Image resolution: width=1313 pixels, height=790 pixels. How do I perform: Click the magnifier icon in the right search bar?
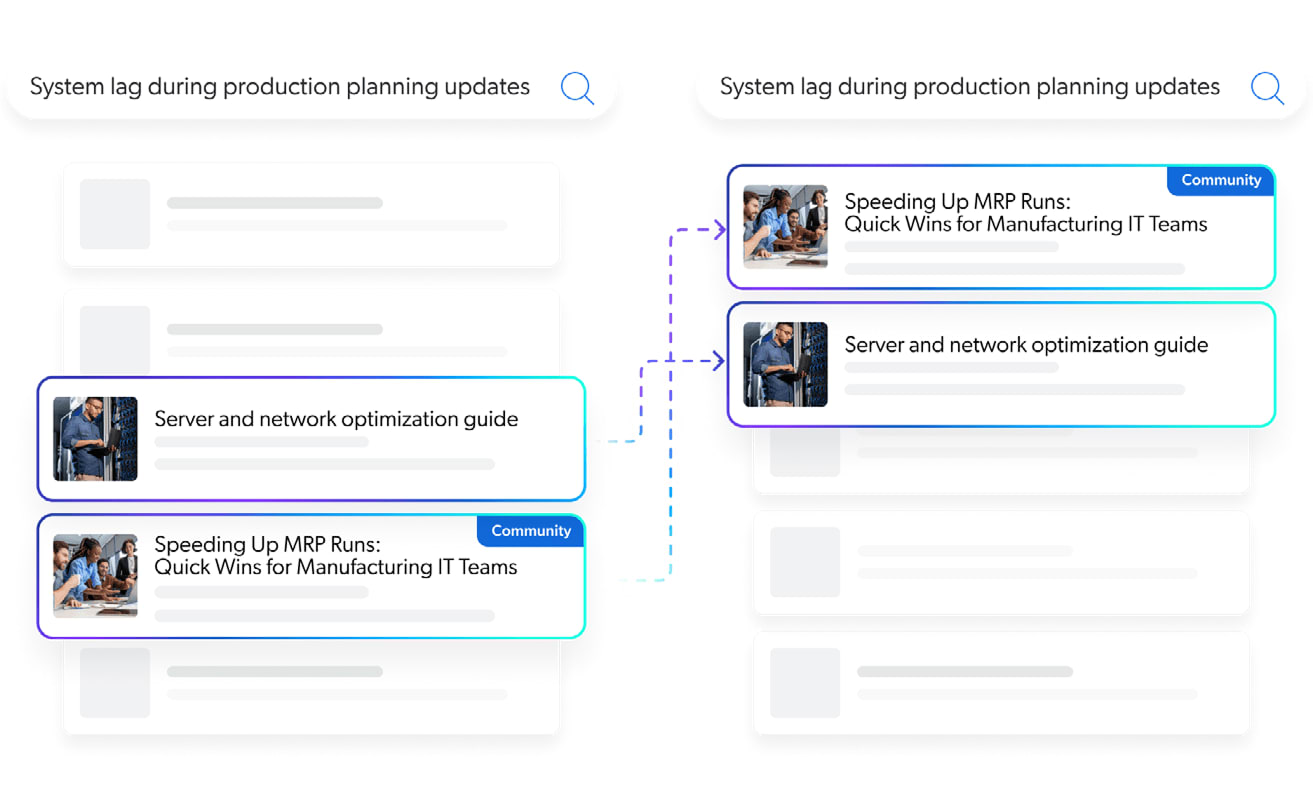[1267, 88]
